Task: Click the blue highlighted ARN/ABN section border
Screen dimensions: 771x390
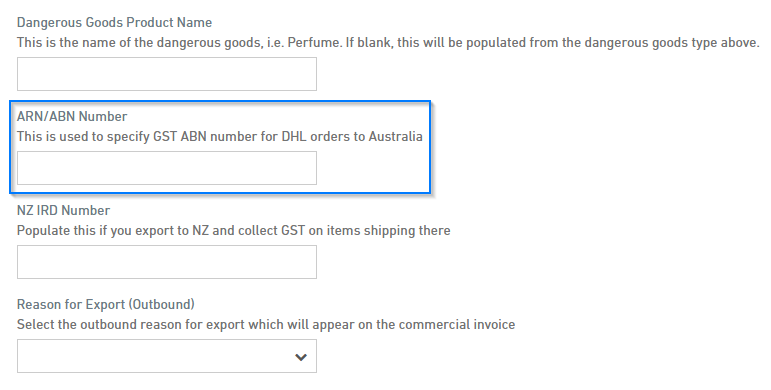Action: pyautogui.click(x=220, y=101)
